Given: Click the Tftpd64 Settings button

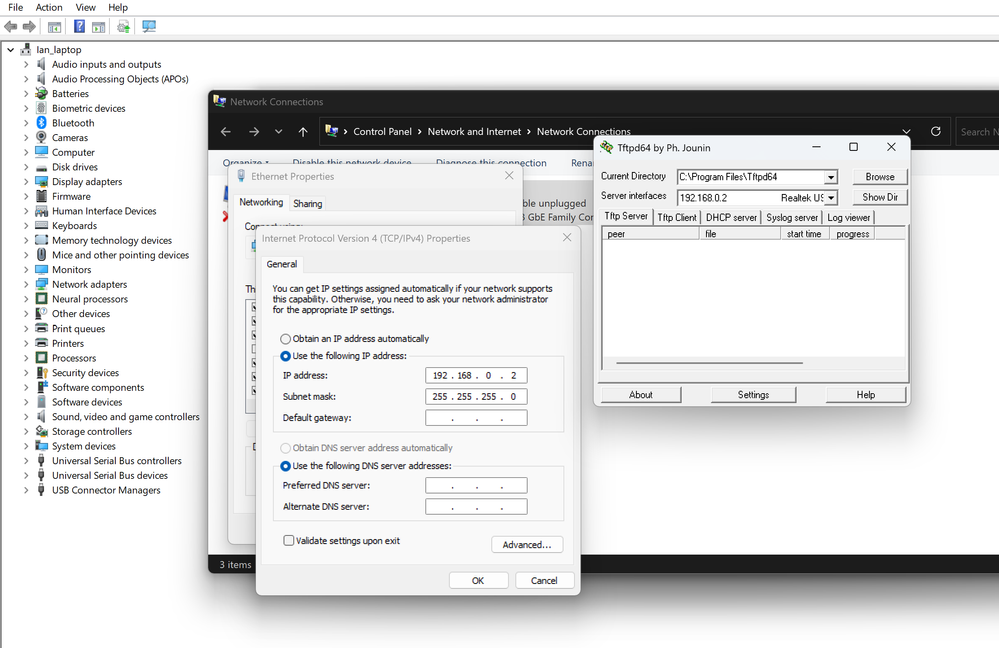Looking at the screenshot, I should [753, 395].
